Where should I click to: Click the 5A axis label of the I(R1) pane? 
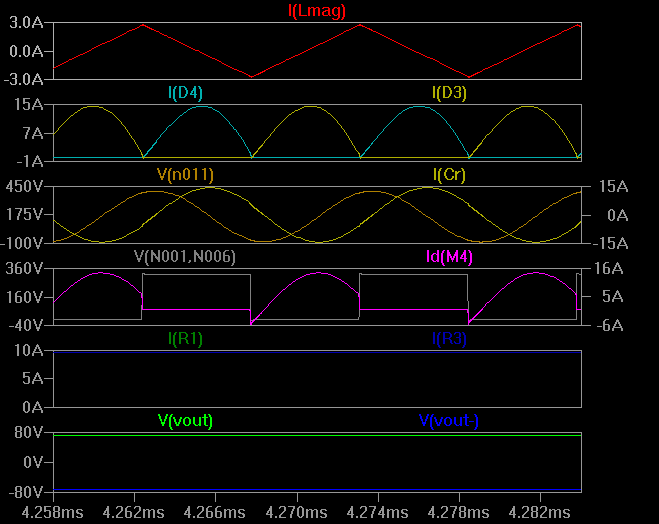pyautogui.click(x=33, y=379)
